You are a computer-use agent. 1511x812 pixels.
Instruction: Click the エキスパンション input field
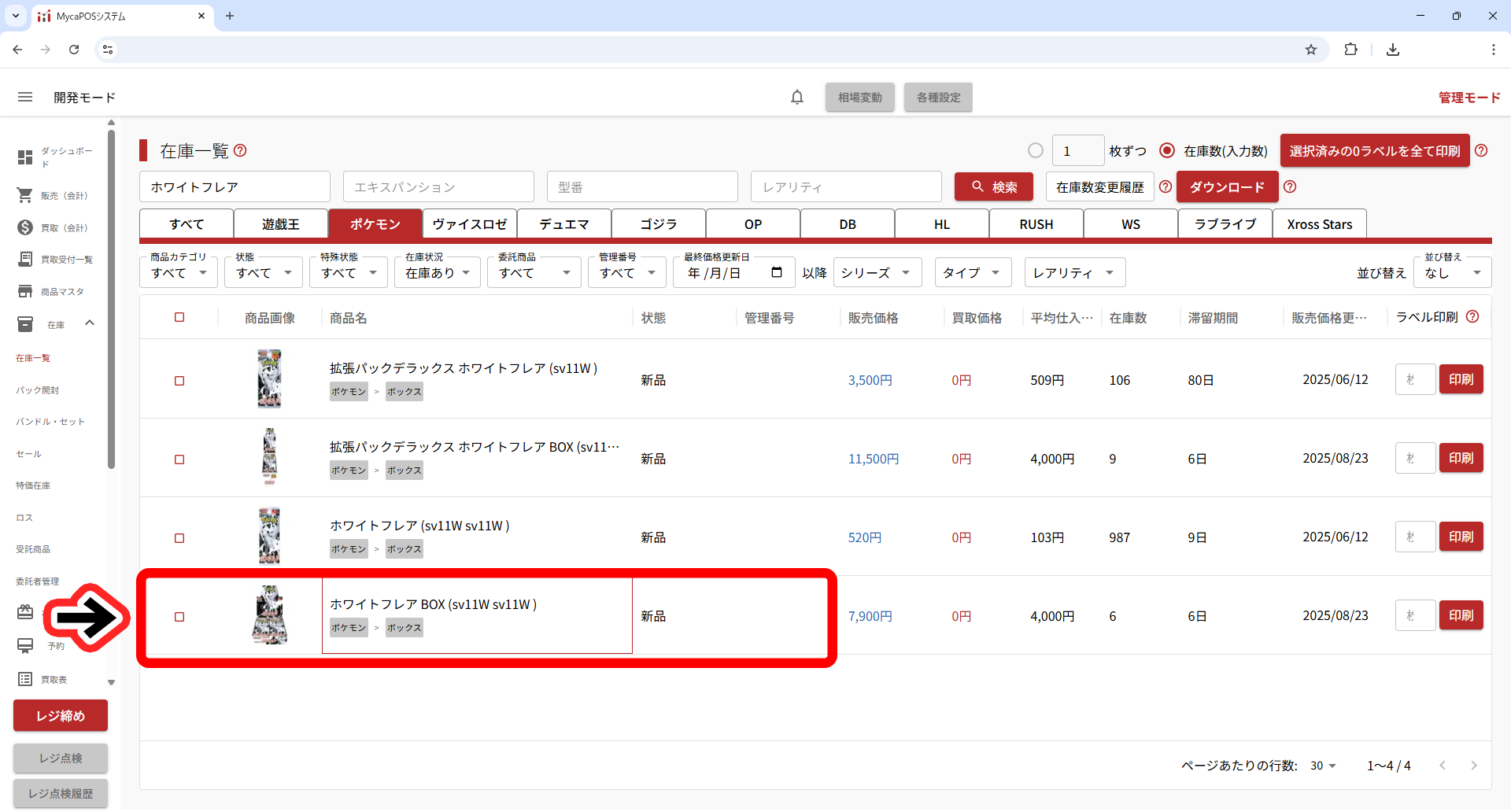coord(438,187)
